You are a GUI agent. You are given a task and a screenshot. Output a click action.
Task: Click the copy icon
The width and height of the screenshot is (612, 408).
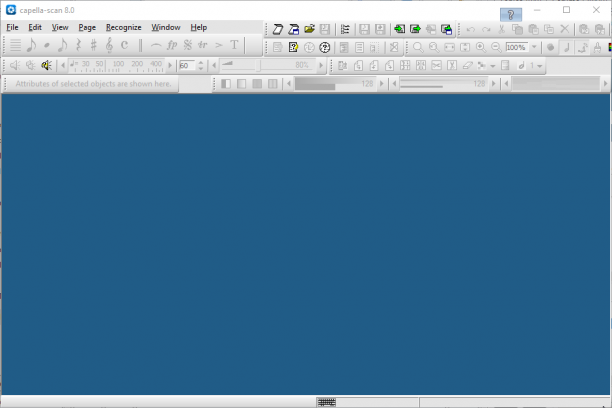[x=518, y=29]
